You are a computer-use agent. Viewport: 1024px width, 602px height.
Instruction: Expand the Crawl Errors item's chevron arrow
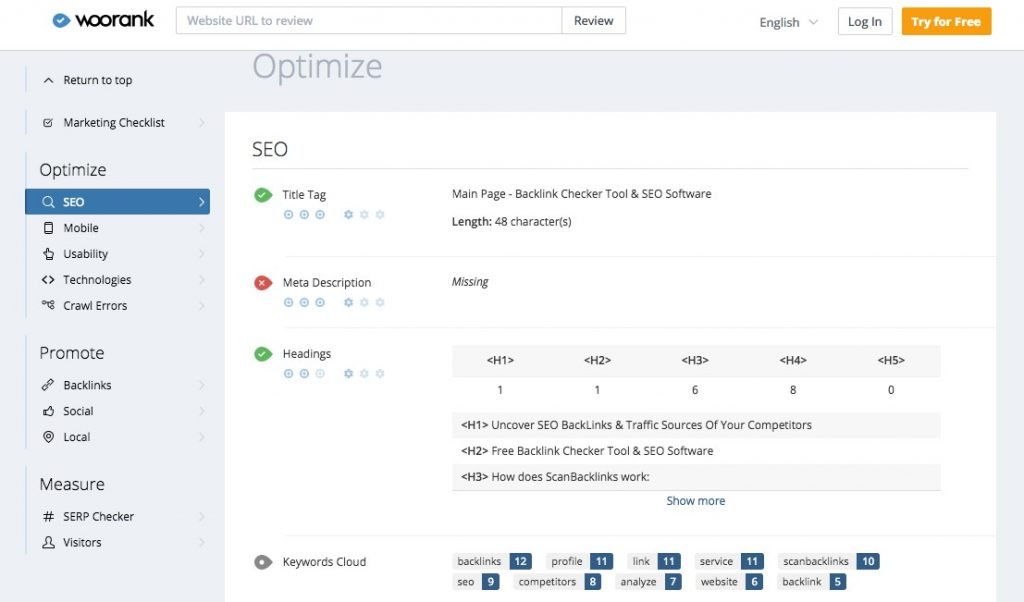201,306
